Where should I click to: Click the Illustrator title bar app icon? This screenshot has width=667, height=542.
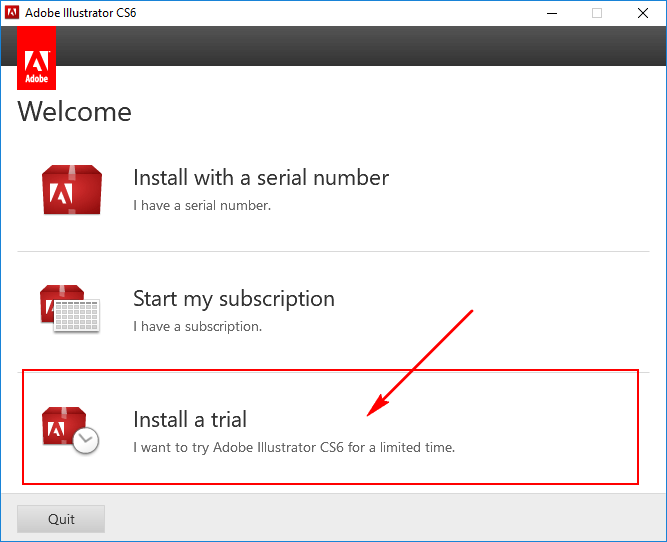coord(12,13)
